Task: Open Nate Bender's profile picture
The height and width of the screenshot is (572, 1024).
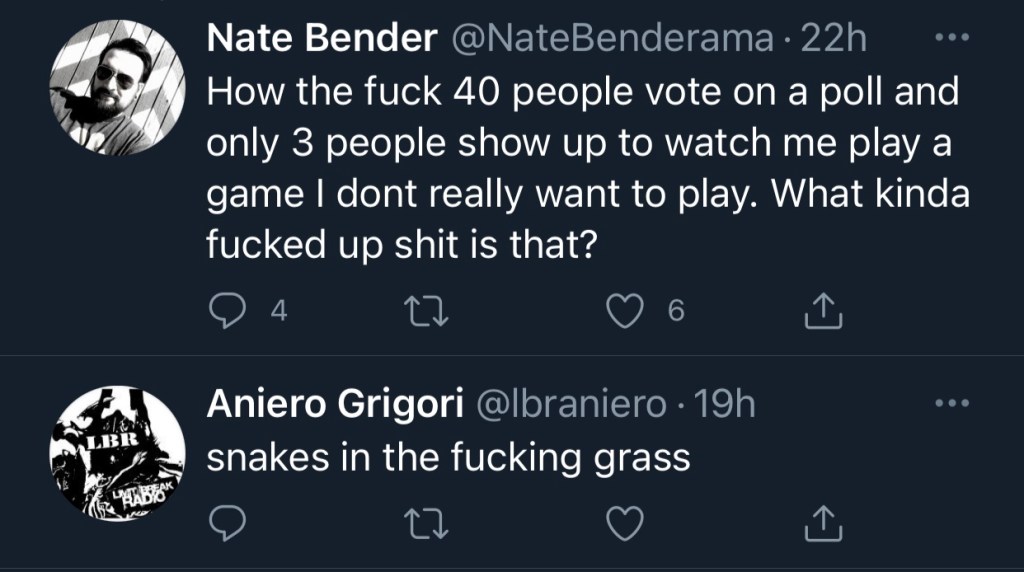Action: pyautogui.click(x=118, y=88)
